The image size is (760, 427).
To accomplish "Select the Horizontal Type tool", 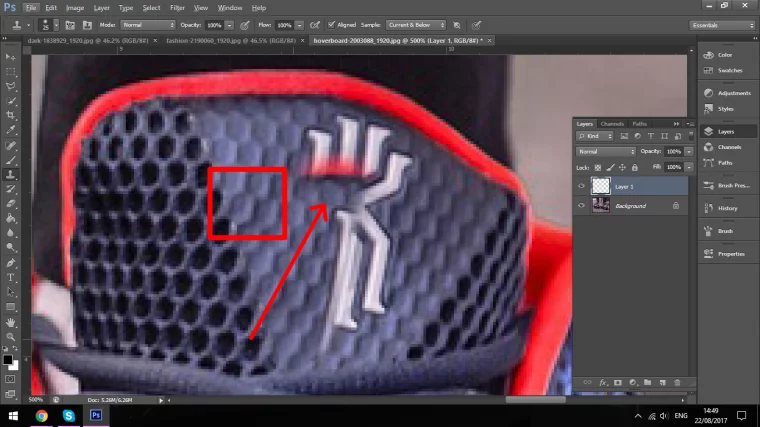I will 11,277.
